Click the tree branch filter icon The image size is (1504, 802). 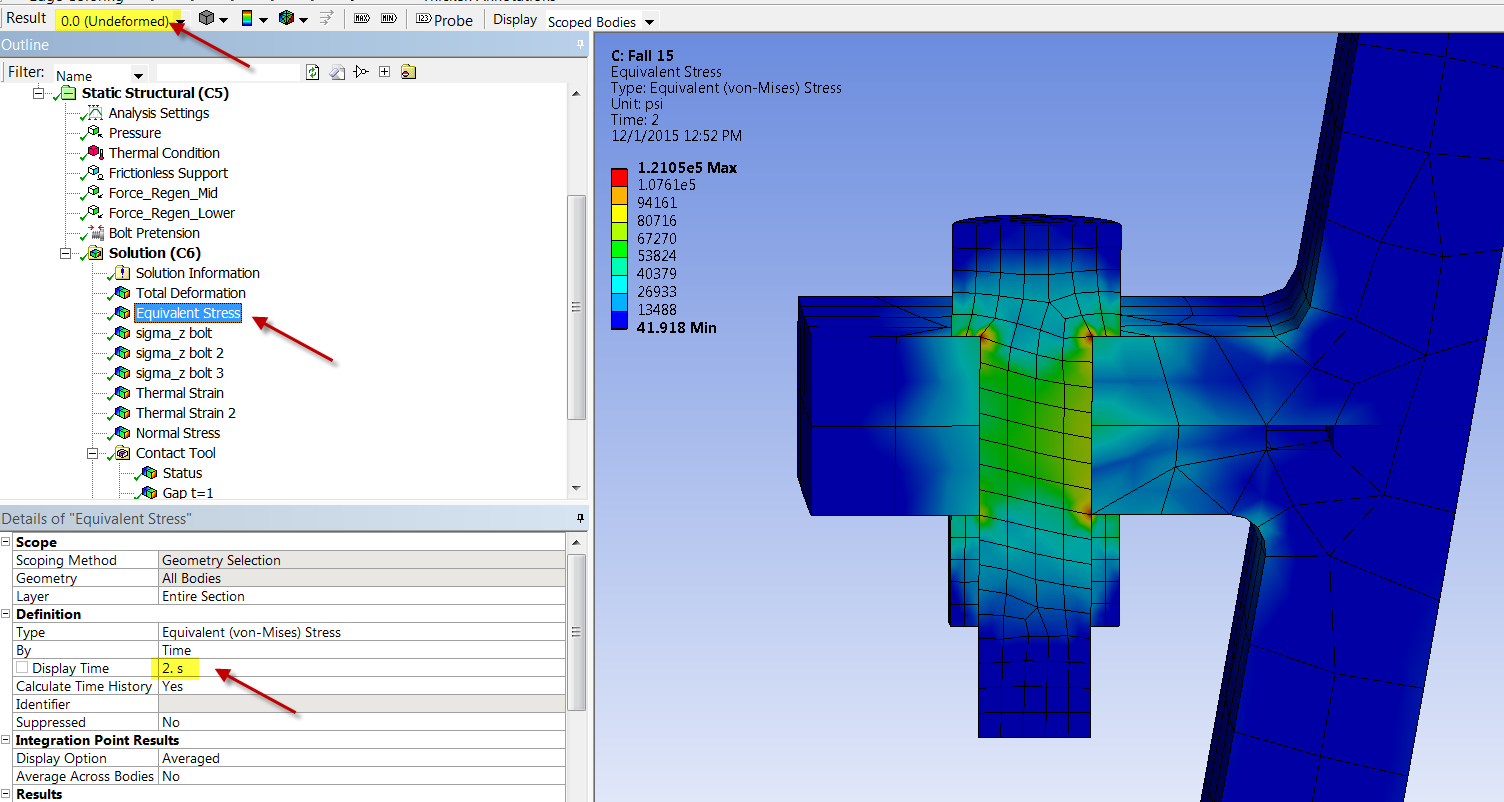361,72
